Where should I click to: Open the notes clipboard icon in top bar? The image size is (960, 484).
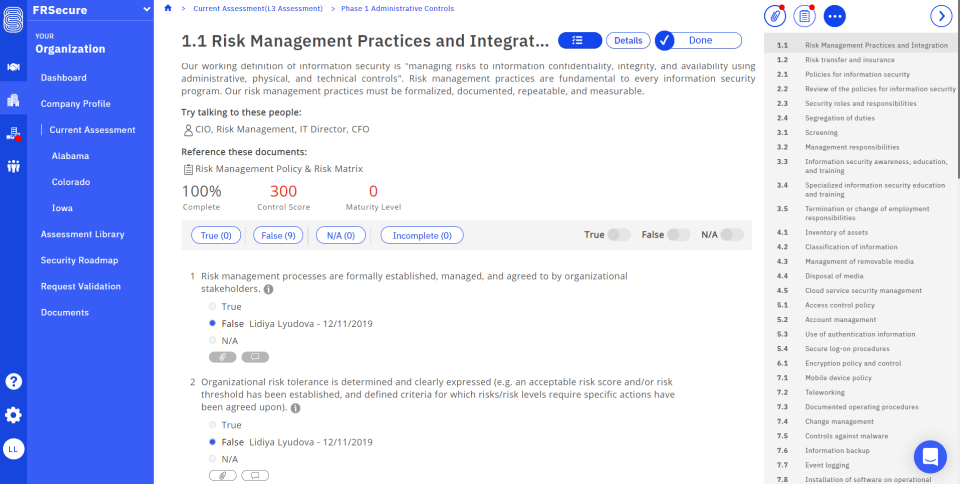coord(805,16)
